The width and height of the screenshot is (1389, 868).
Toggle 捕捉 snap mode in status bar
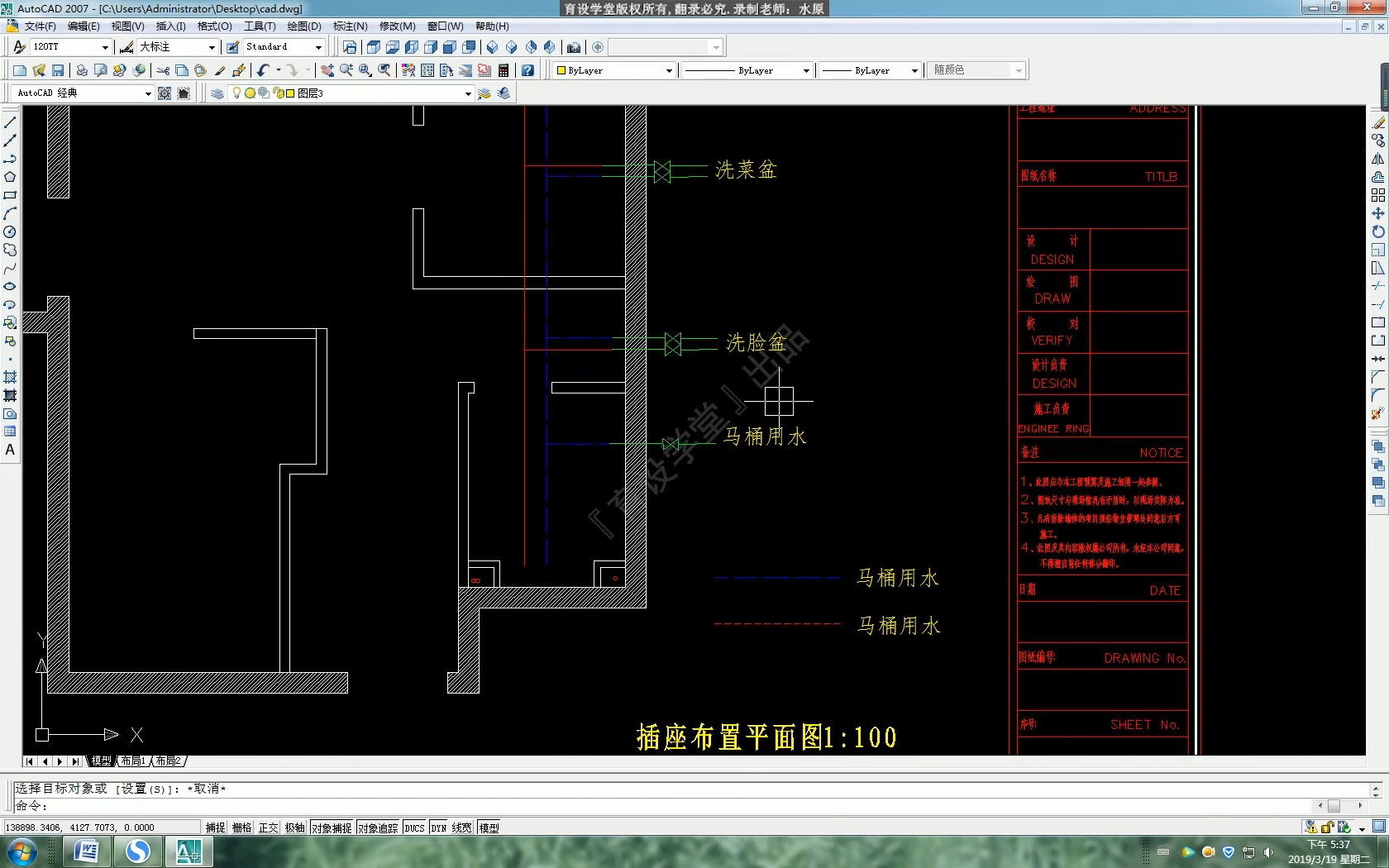pos(216,827)
